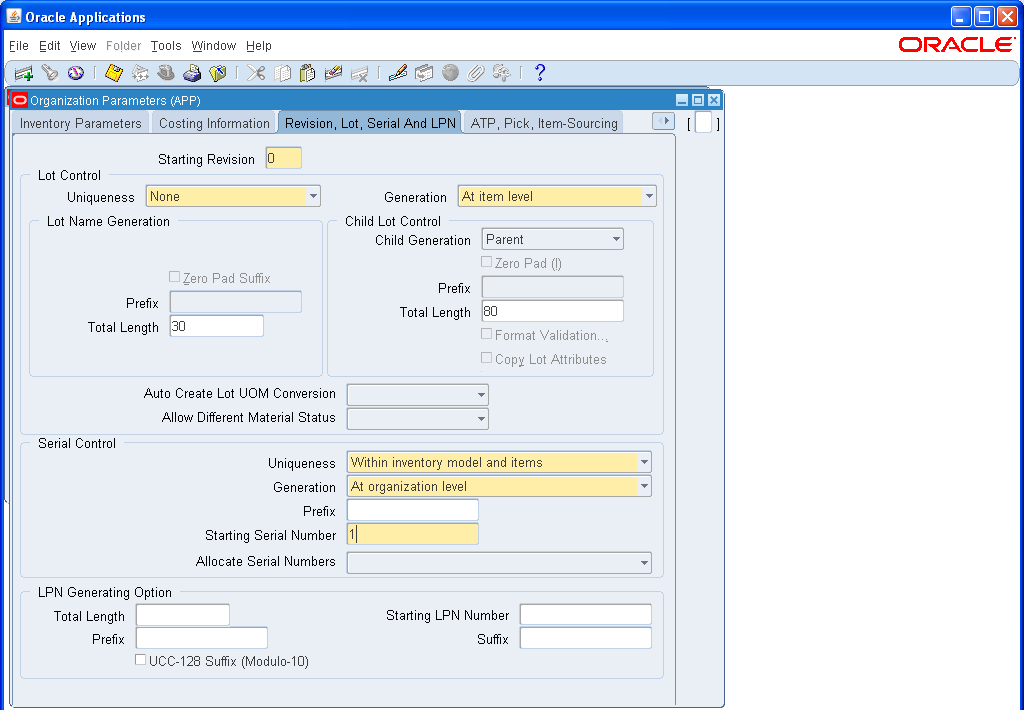Click Lot Name Generation Total Length field
This screenshot has width=1024, height=710.
point(217,326)
